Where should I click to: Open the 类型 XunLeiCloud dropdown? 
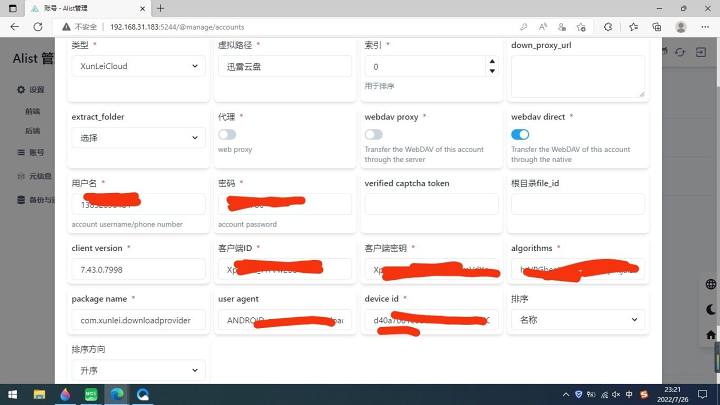(138, 66)
